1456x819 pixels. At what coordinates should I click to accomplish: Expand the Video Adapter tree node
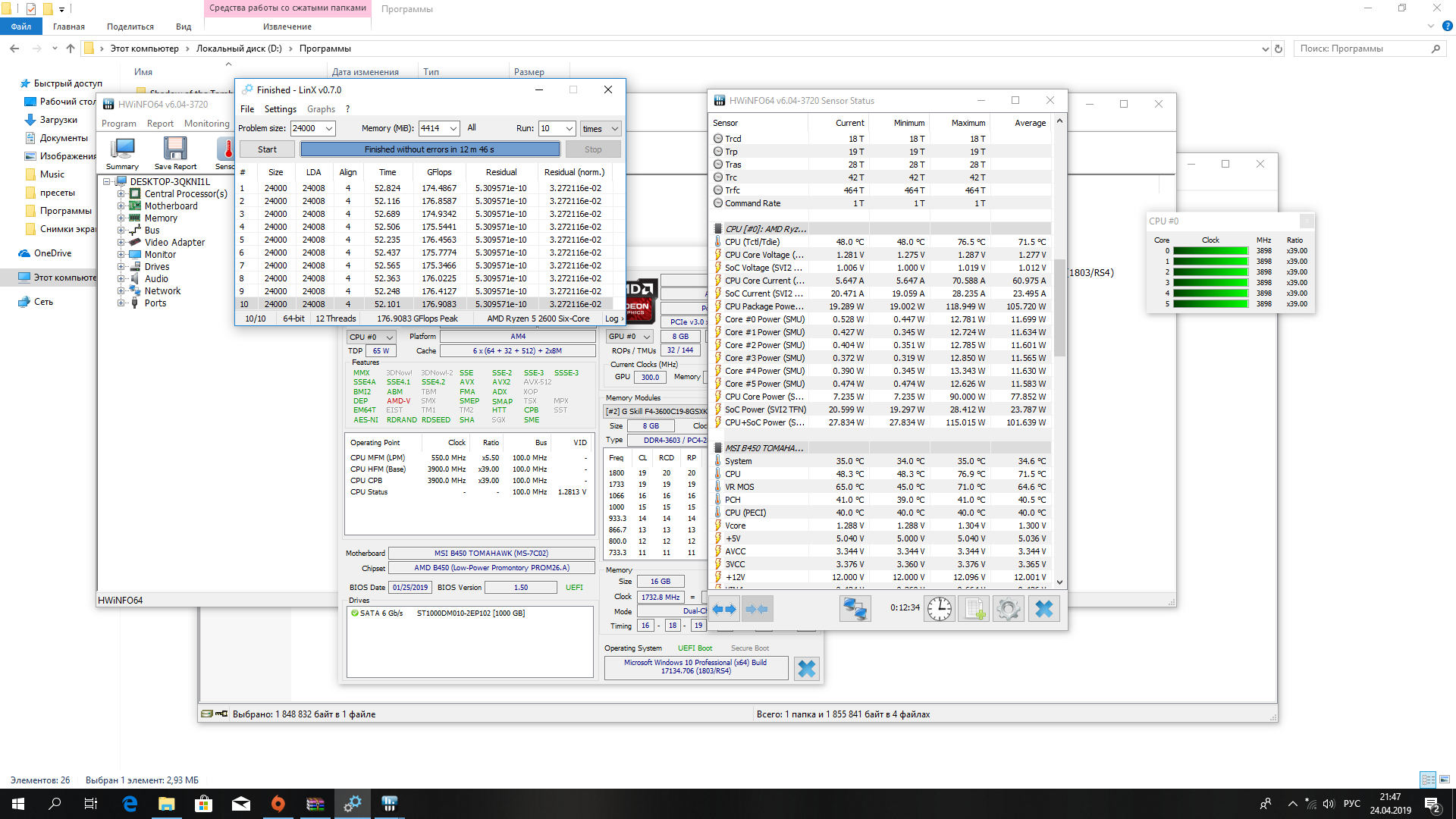tap(121, 243)
